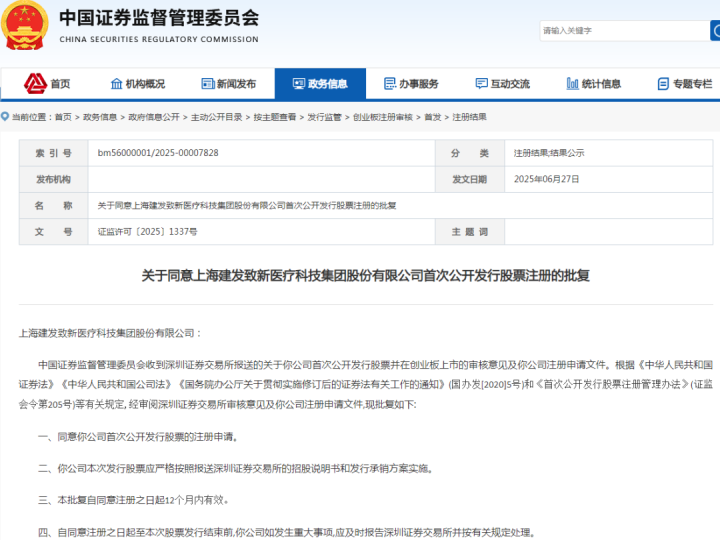The width and height of the screenshot is (720, 540).
Task: Click the CSRC national emblem logo
Action: [x=24, y=24]
